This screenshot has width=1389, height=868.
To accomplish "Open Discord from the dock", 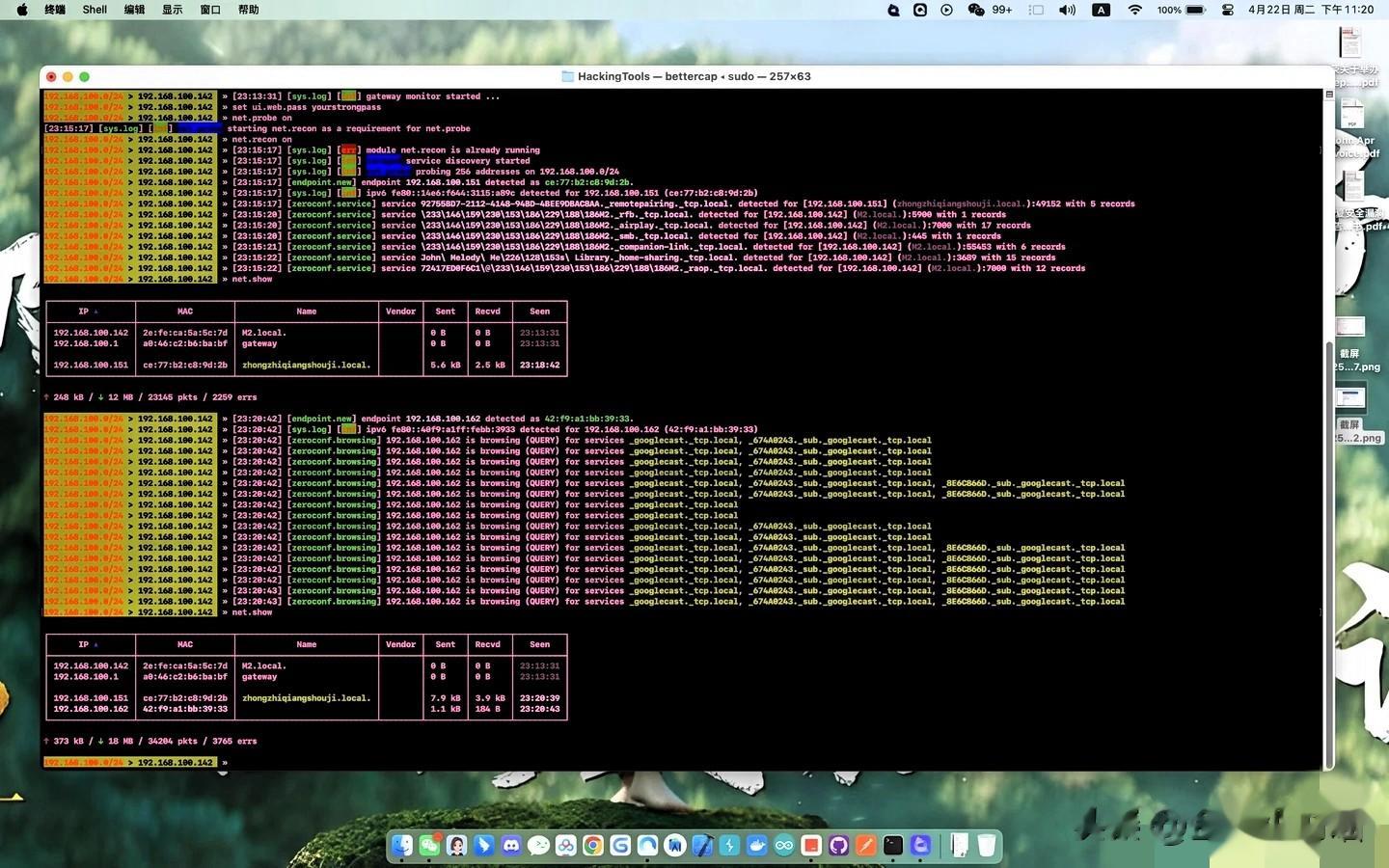I will (x=511, y=846).
